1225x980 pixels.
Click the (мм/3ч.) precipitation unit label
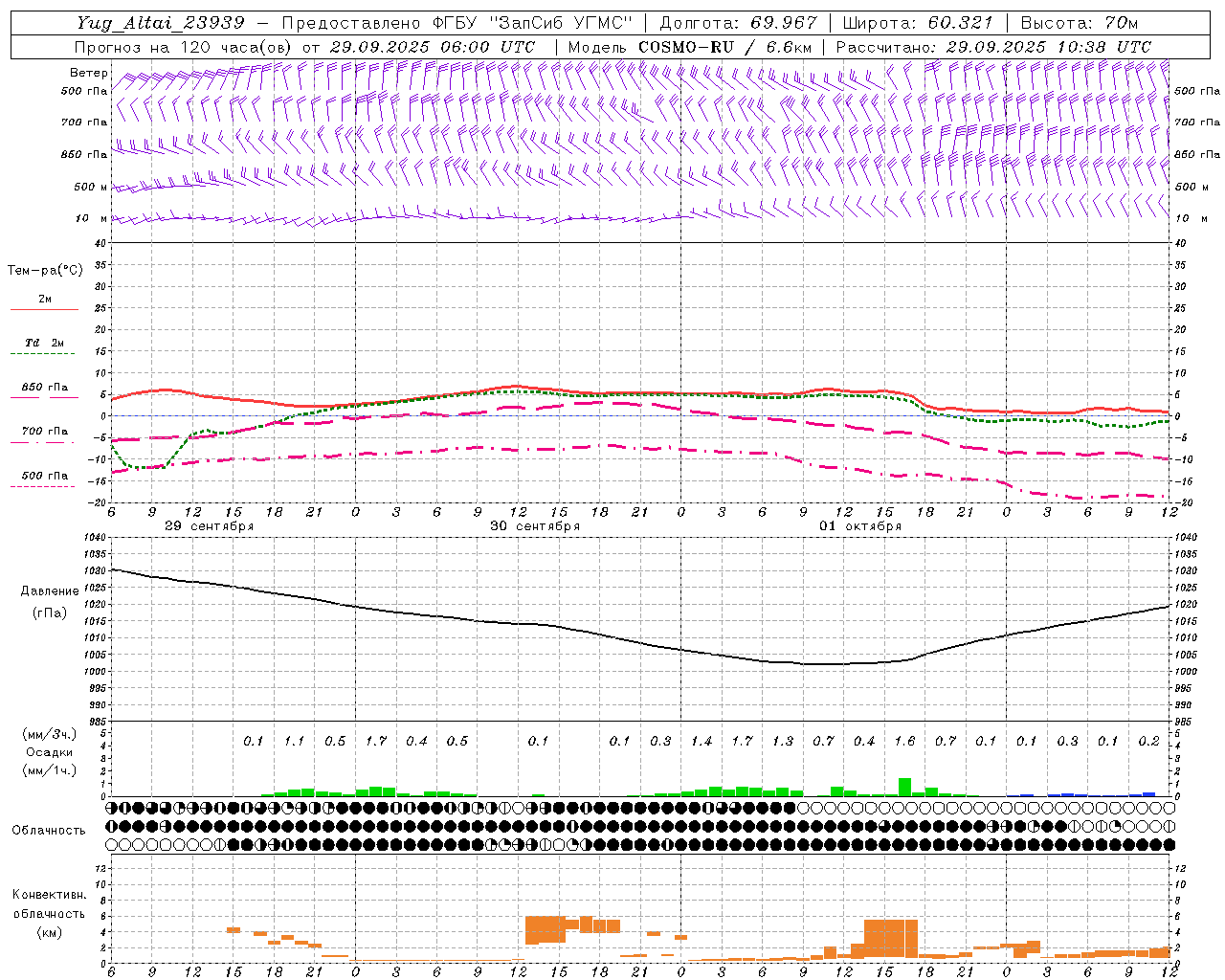50,734
